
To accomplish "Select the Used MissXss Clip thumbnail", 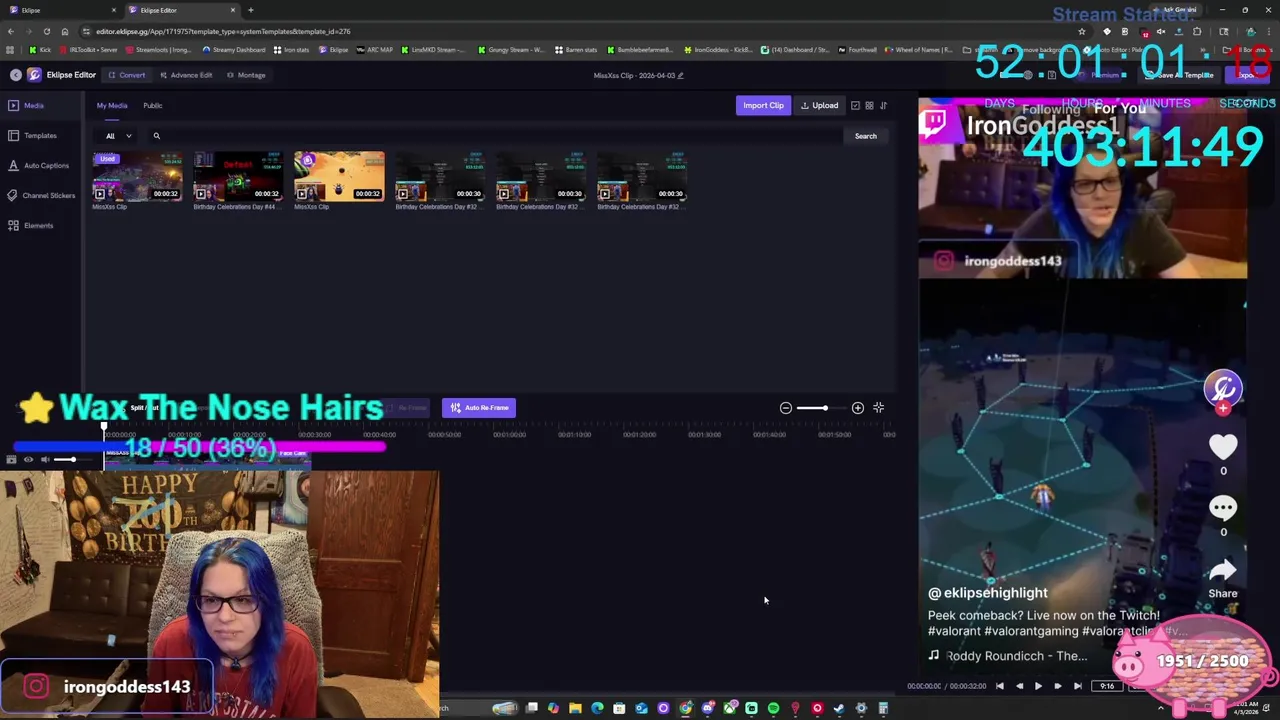I will [137, 176].
